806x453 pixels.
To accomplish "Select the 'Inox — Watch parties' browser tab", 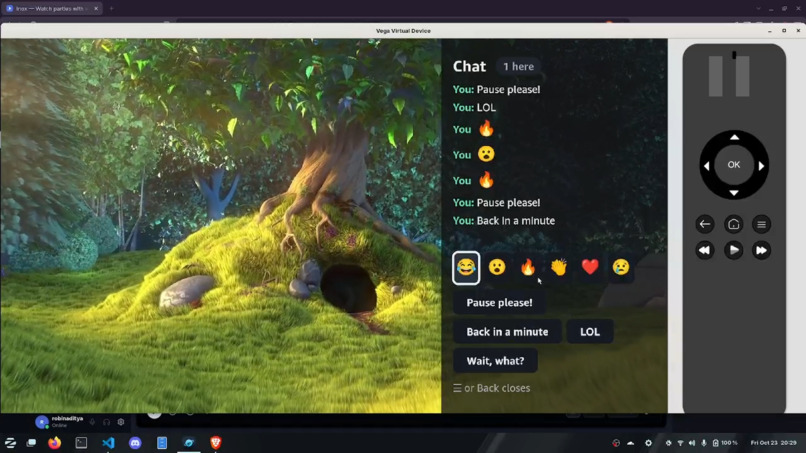I will (x=49, y=8).
